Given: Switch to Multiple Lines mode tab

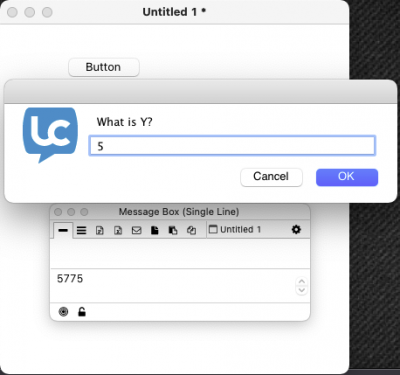Looking at the screenshot, I should coord(81,230).
